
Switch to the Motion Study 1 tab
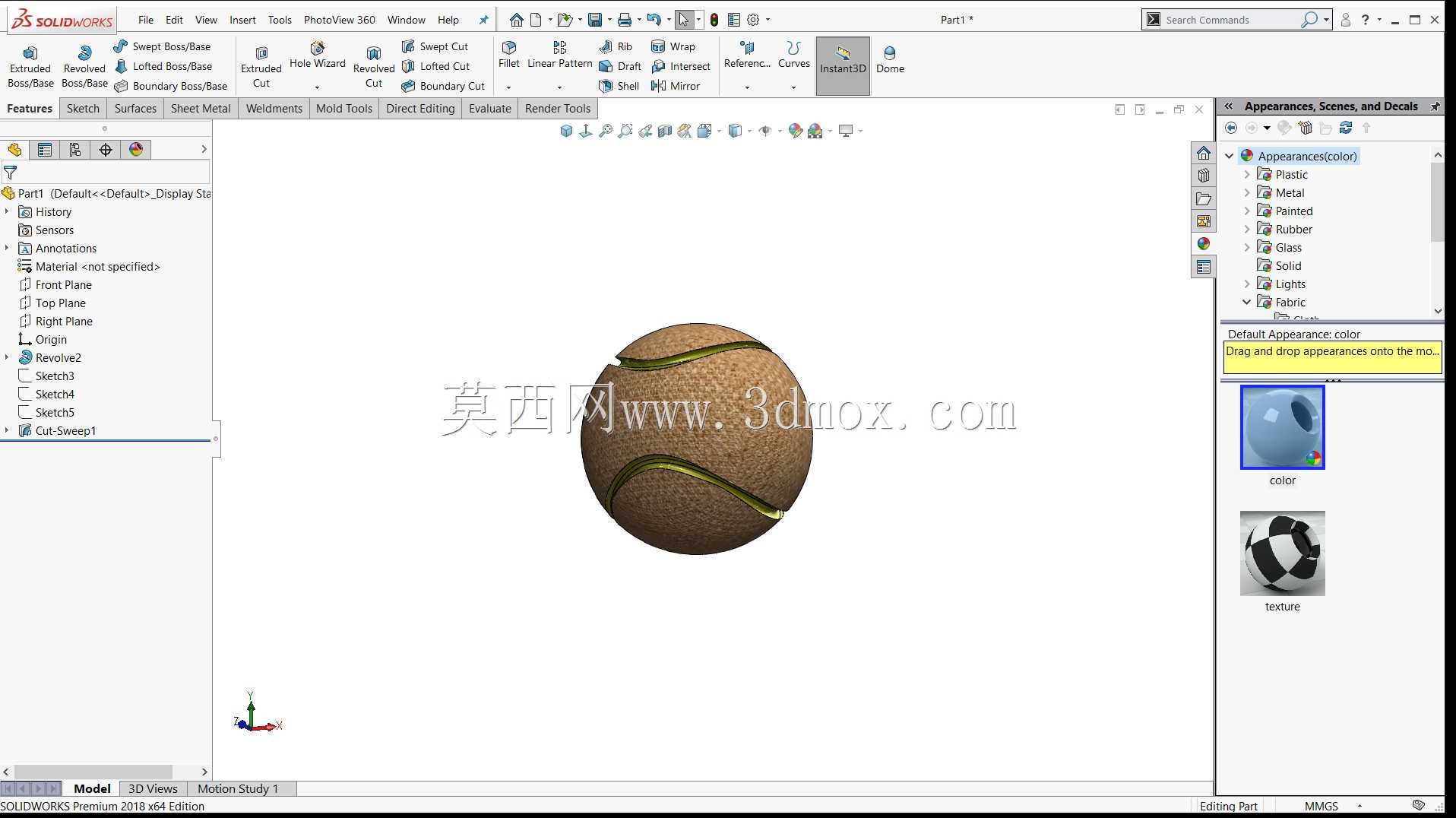pos(238,788)
